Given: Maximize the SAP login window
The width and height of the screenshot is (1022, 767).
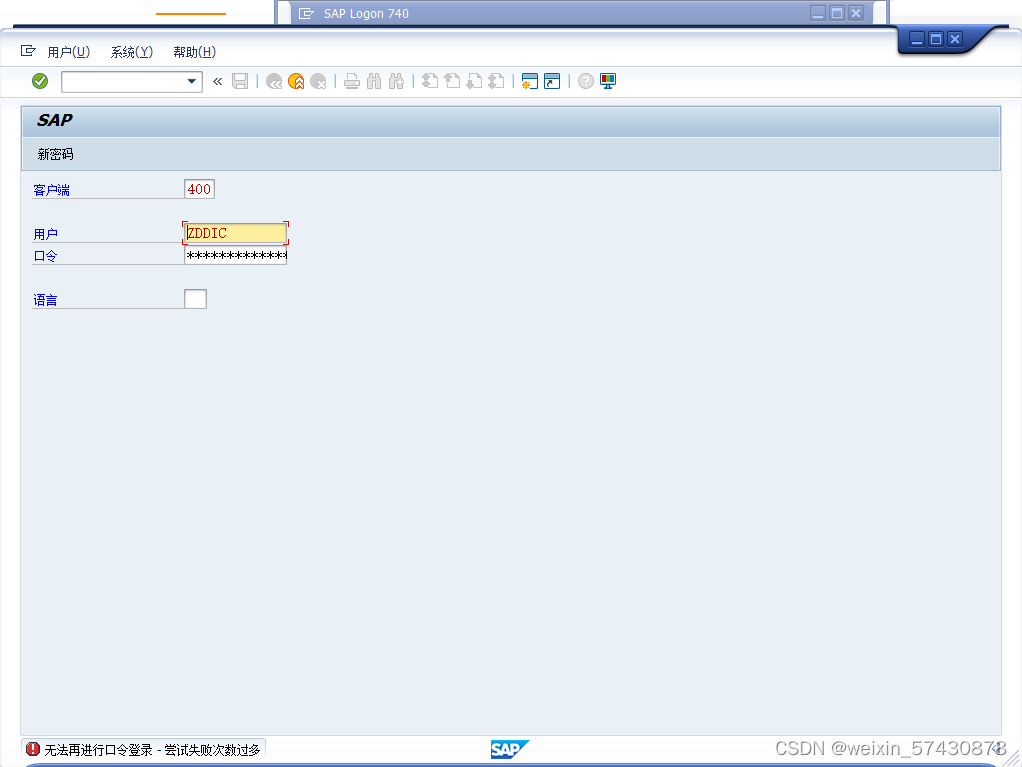Looking at the screenshot, I should point(935,39).
